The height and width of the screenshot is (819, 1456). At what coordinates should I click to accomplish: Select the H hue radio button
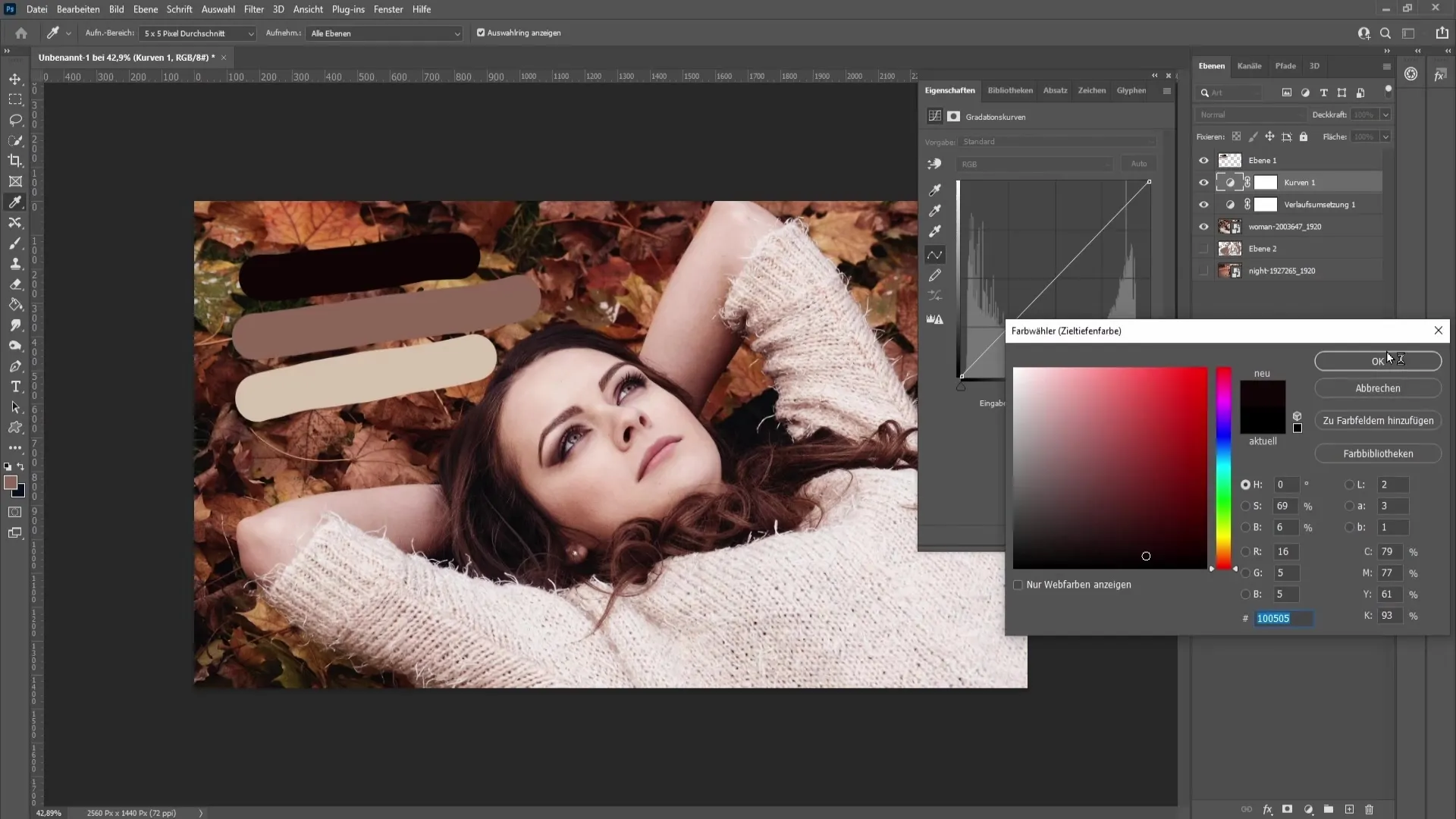[x=1245, y=485]
